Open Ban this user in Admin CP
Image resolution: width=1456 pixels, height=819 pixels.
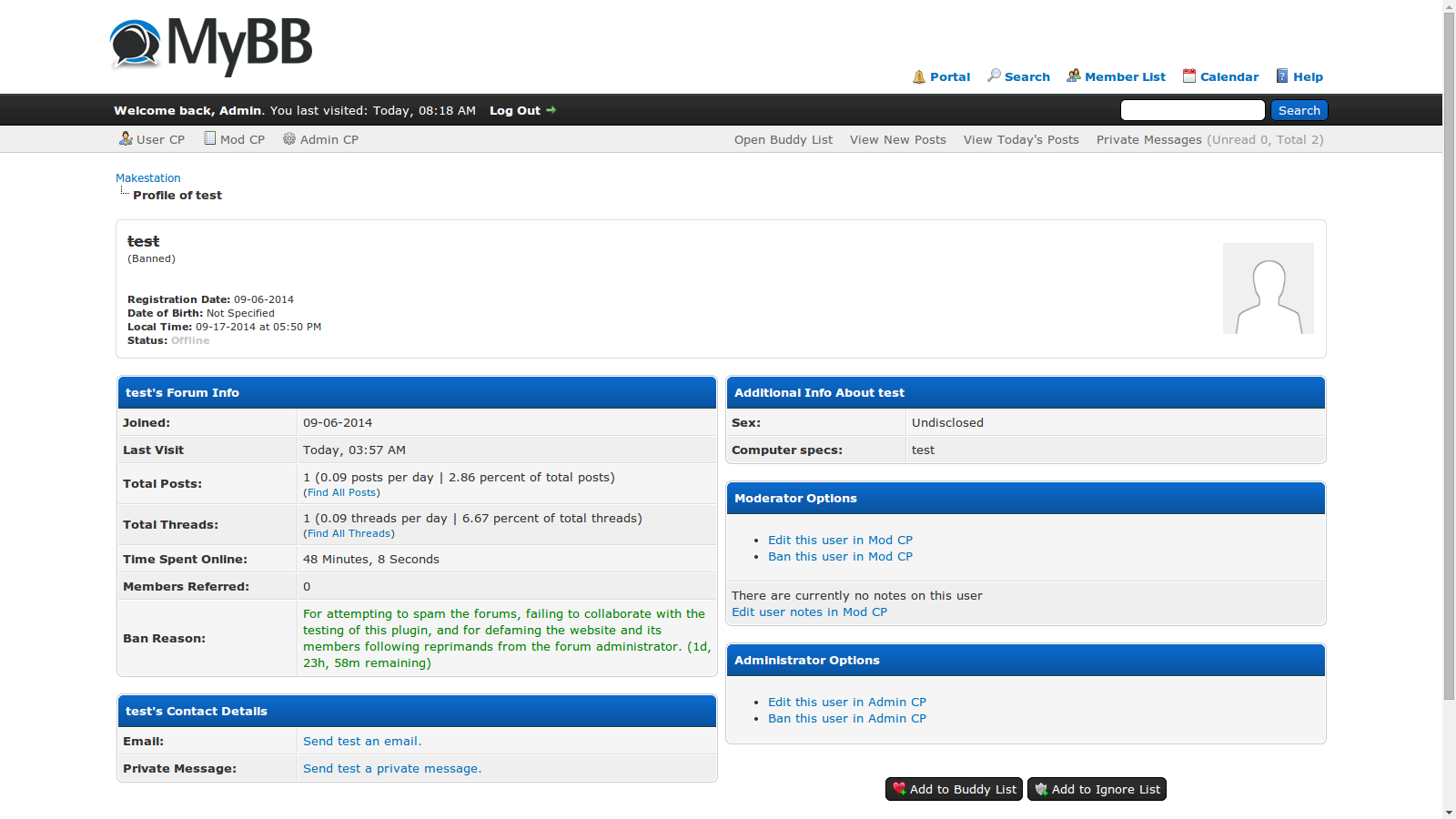846,718
